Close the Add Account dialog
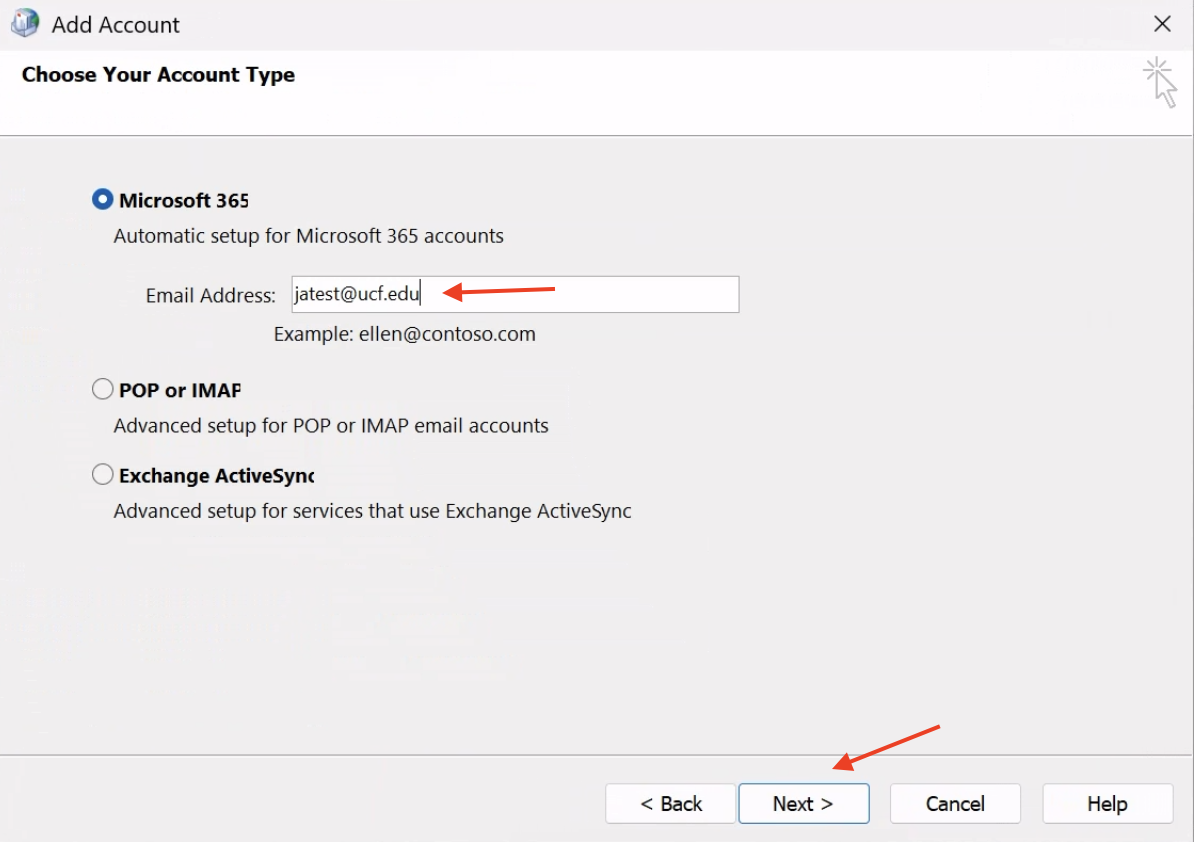 pyautogui.click(x=1162, y=24)
